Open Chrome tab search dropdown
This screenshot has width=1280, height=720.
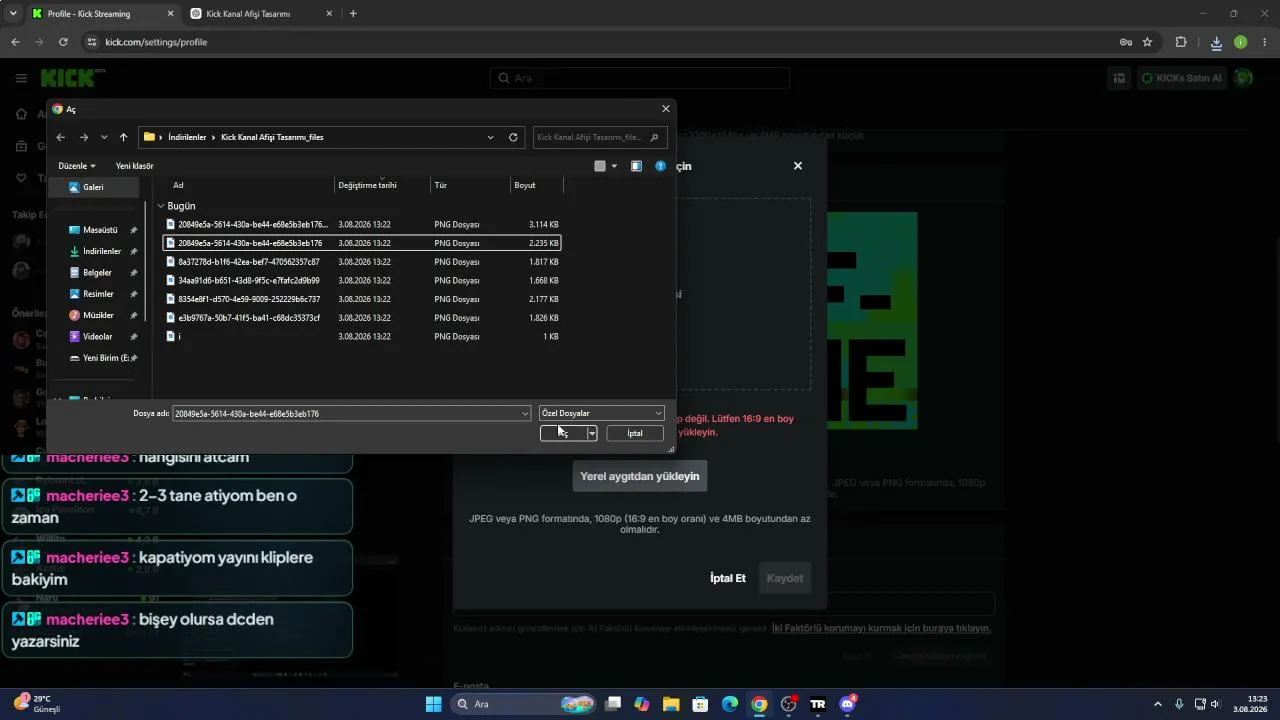pos(13,14)
